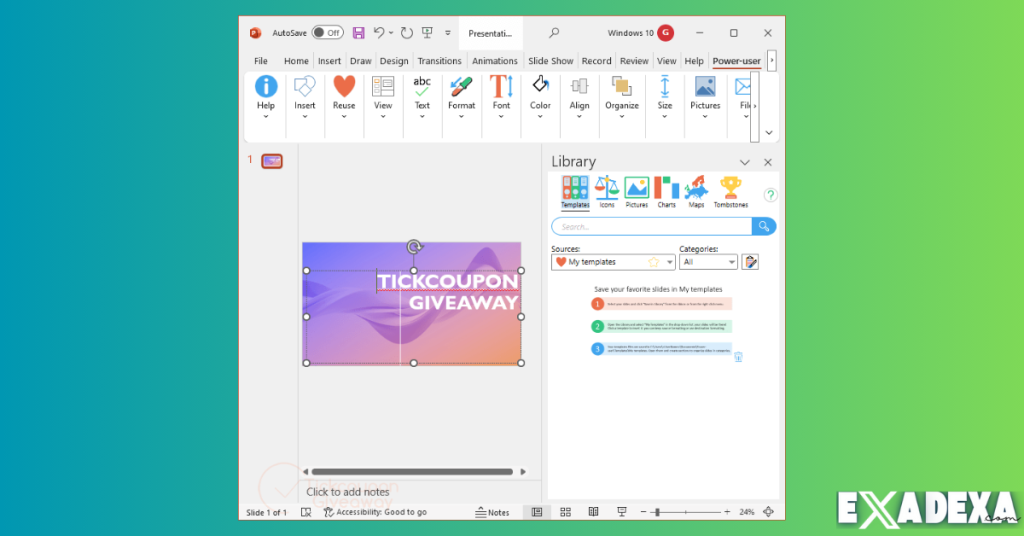Click the zoom slider handle

[x=656, y=512]
